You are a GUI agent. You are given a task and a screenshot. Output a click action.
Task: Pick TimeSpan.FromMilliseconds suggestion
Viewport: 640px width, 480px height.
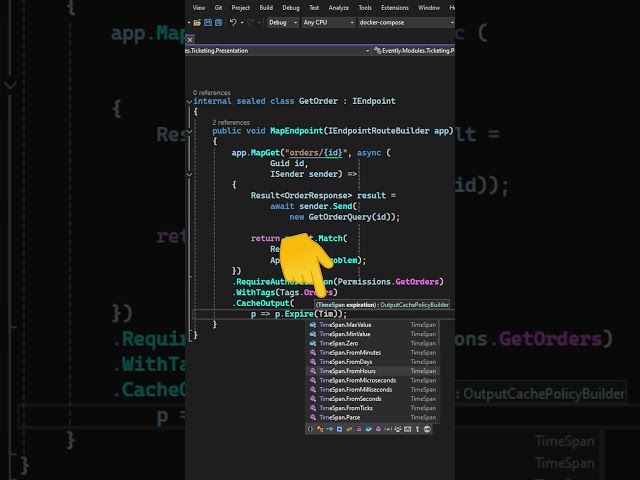pos(372,389)
